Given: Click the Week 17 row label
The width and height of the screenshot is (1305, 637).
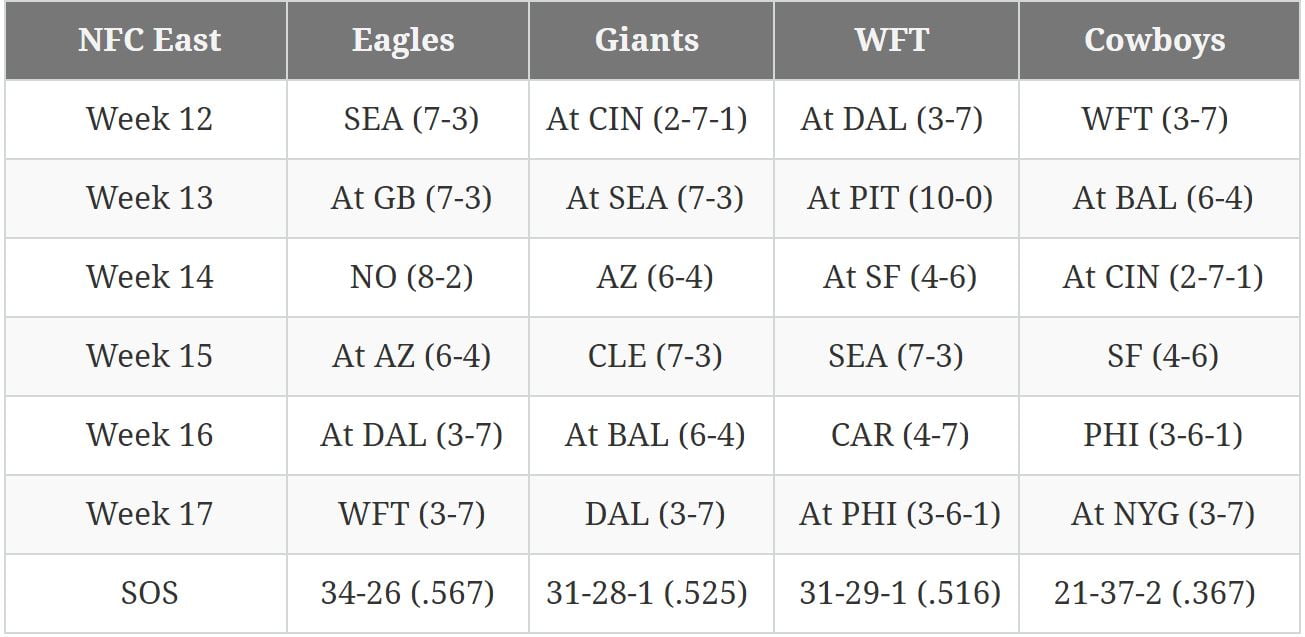Looking at the screenshot, I should (149, 514).
